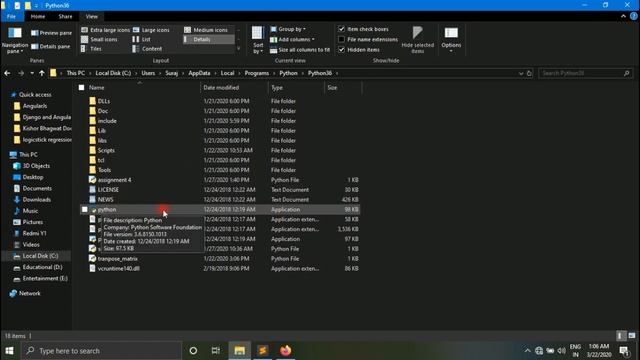Choose Medium icons layout
Viewport: 640px width, 360px height.
pos(206,30)
